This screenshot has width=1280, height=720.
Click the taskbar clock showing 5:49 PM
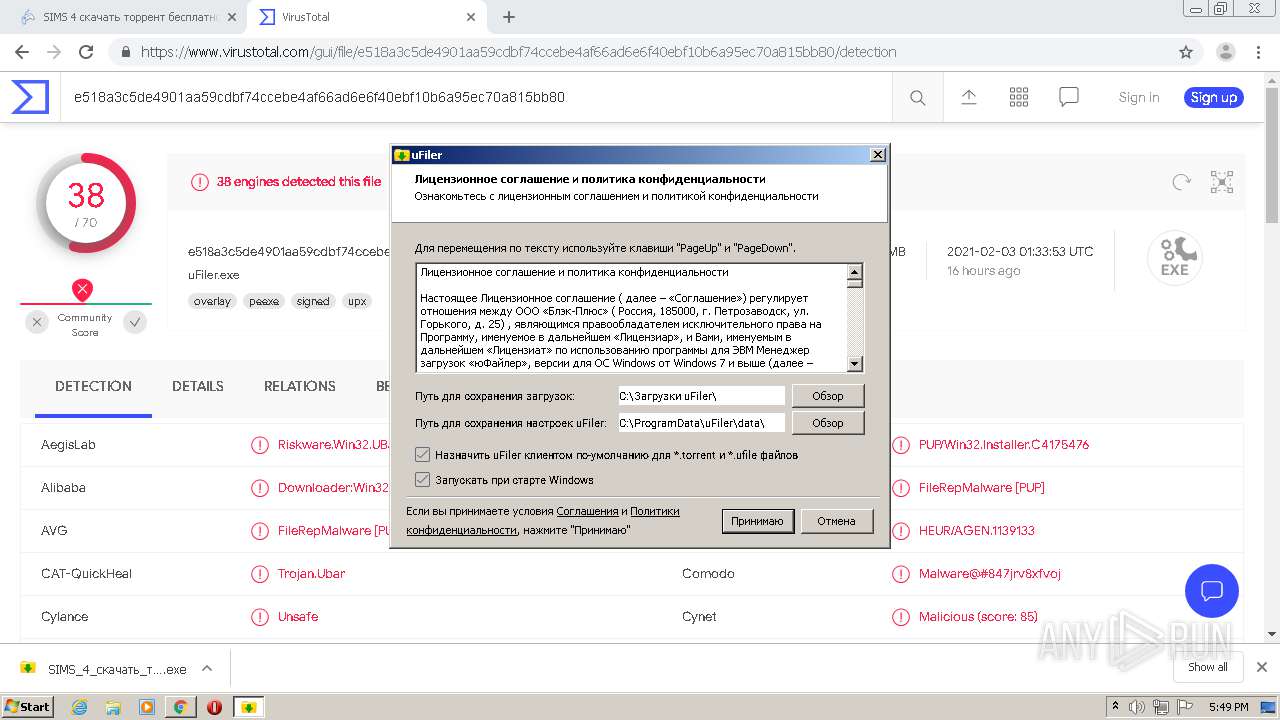pos(1228,707)
